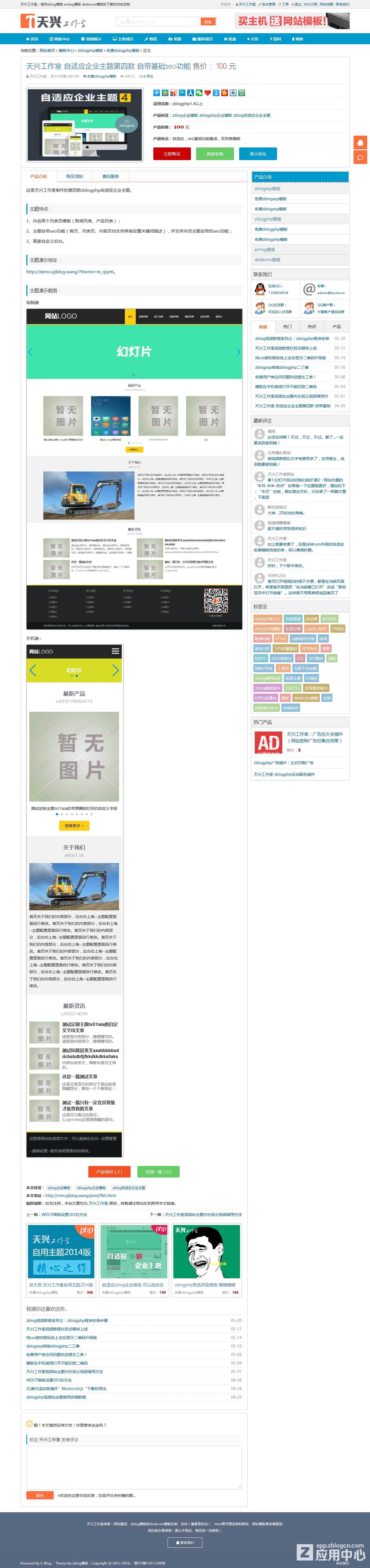Vote 产品很好 on the product
The width and height of the screenshot is (370, 1568).
[109, 1172]
